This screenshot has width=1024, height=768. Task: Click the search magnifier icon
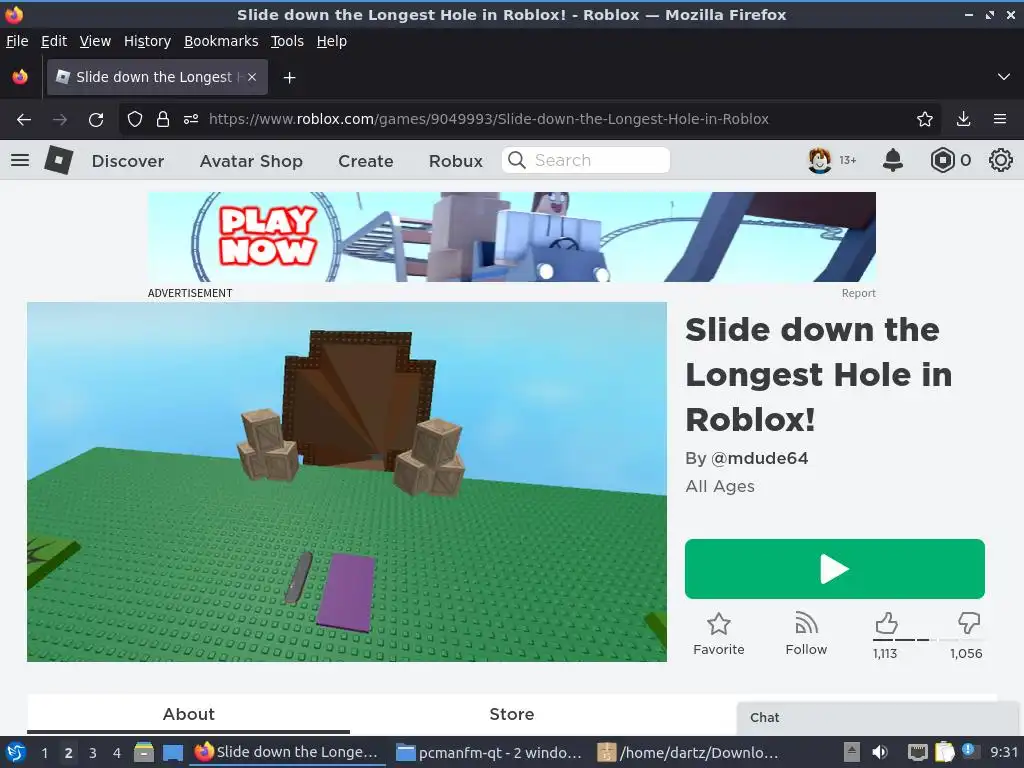click(517, 160)
